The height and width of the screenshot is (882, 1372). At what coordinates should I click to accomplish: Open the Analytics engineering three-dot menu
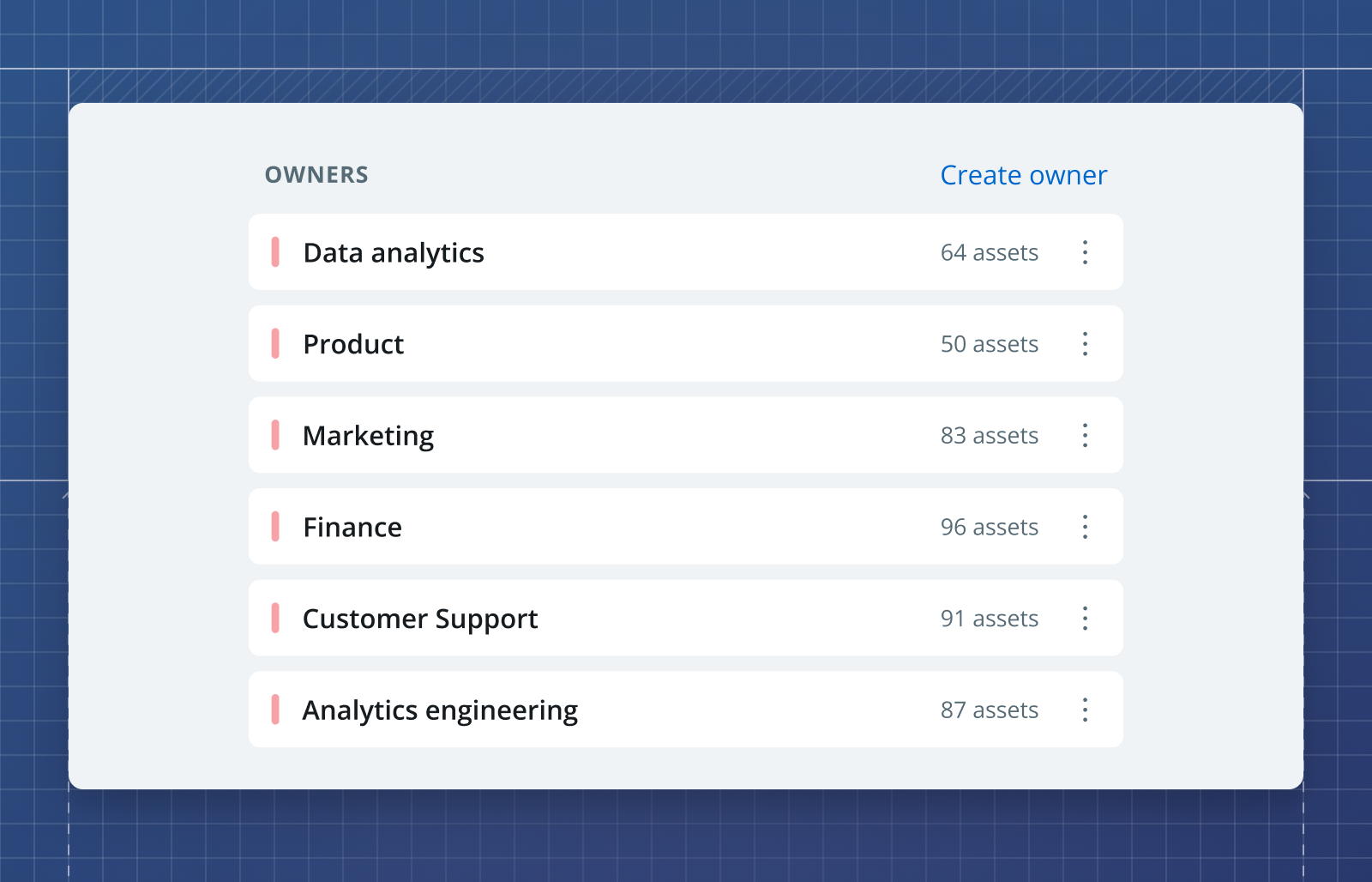coord(1085,710)
